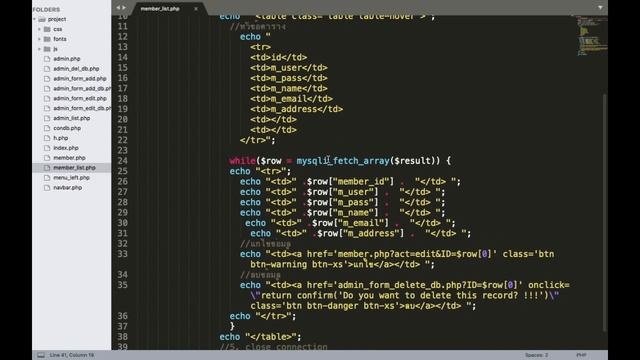
Task: Click file icon beside navbar.php
Action: pos(47,188)
